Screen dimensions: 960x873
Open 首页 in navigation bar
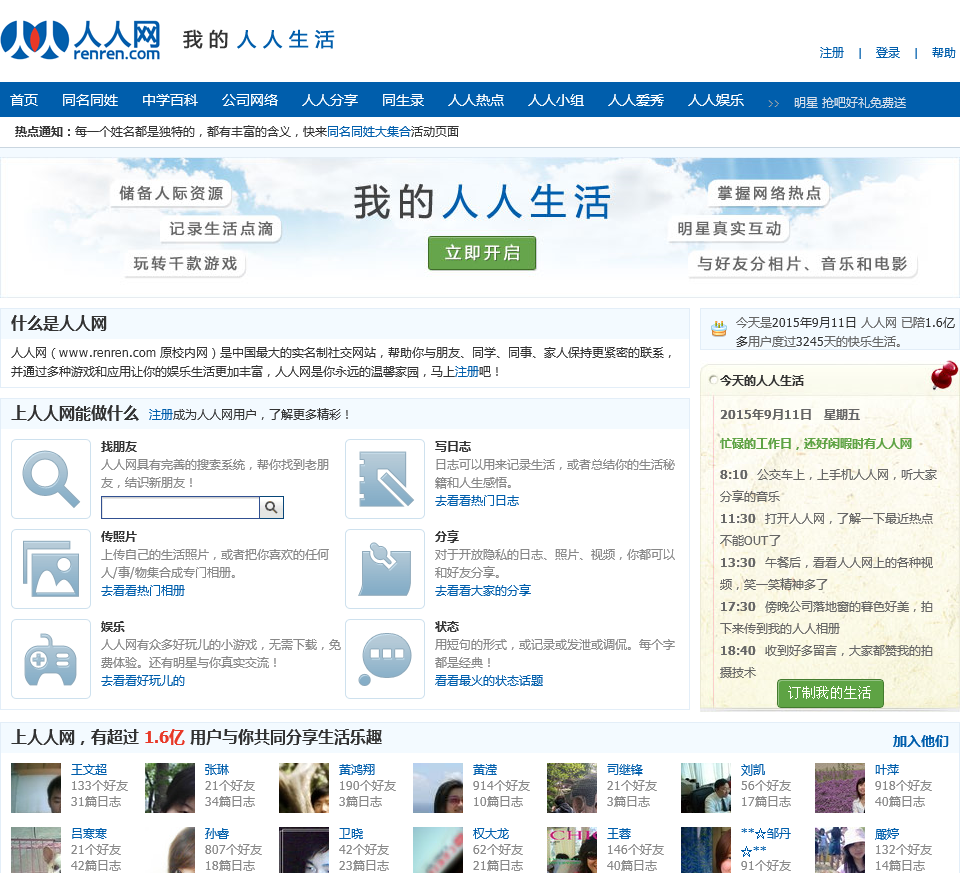click(x=24, y=100)
